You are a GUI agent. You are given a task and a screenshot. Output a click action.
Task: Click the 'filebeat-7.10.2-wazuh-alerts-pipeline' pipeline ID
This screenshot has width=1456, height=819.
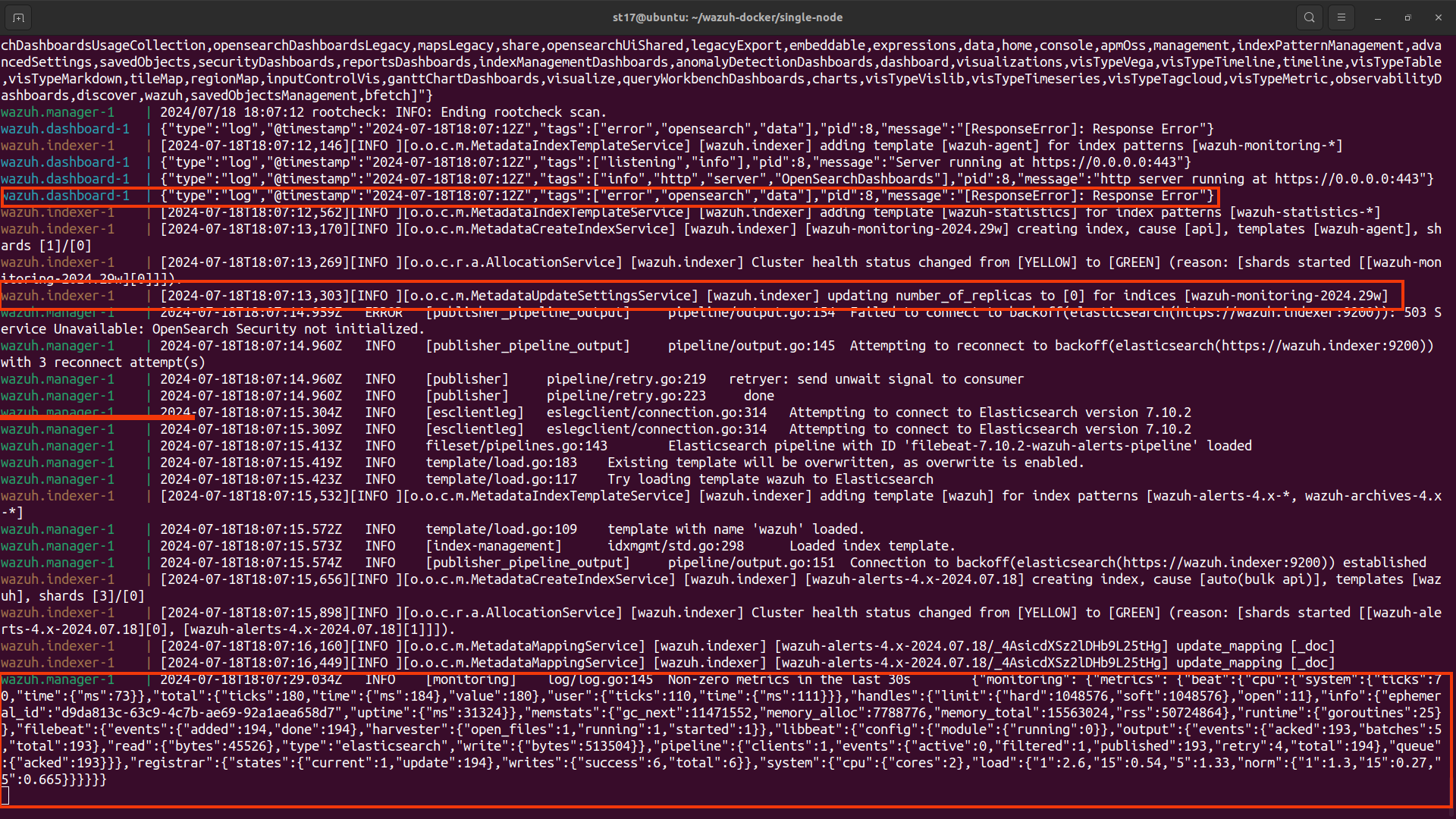click(x=1051, y=446)
